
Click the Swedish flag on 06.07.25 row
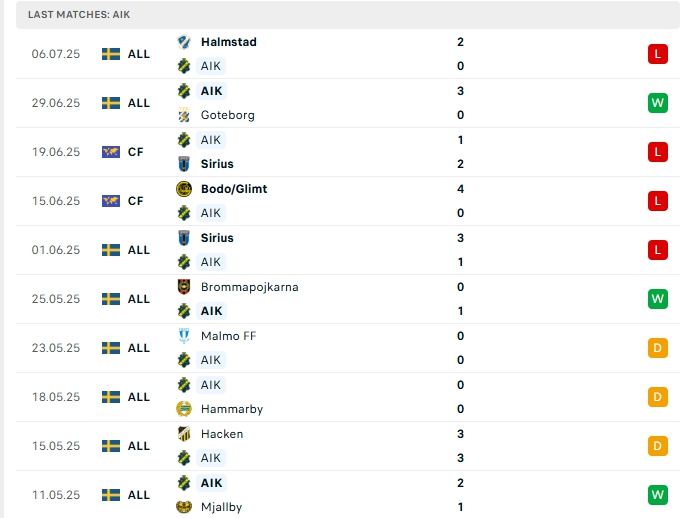[111, 54]
